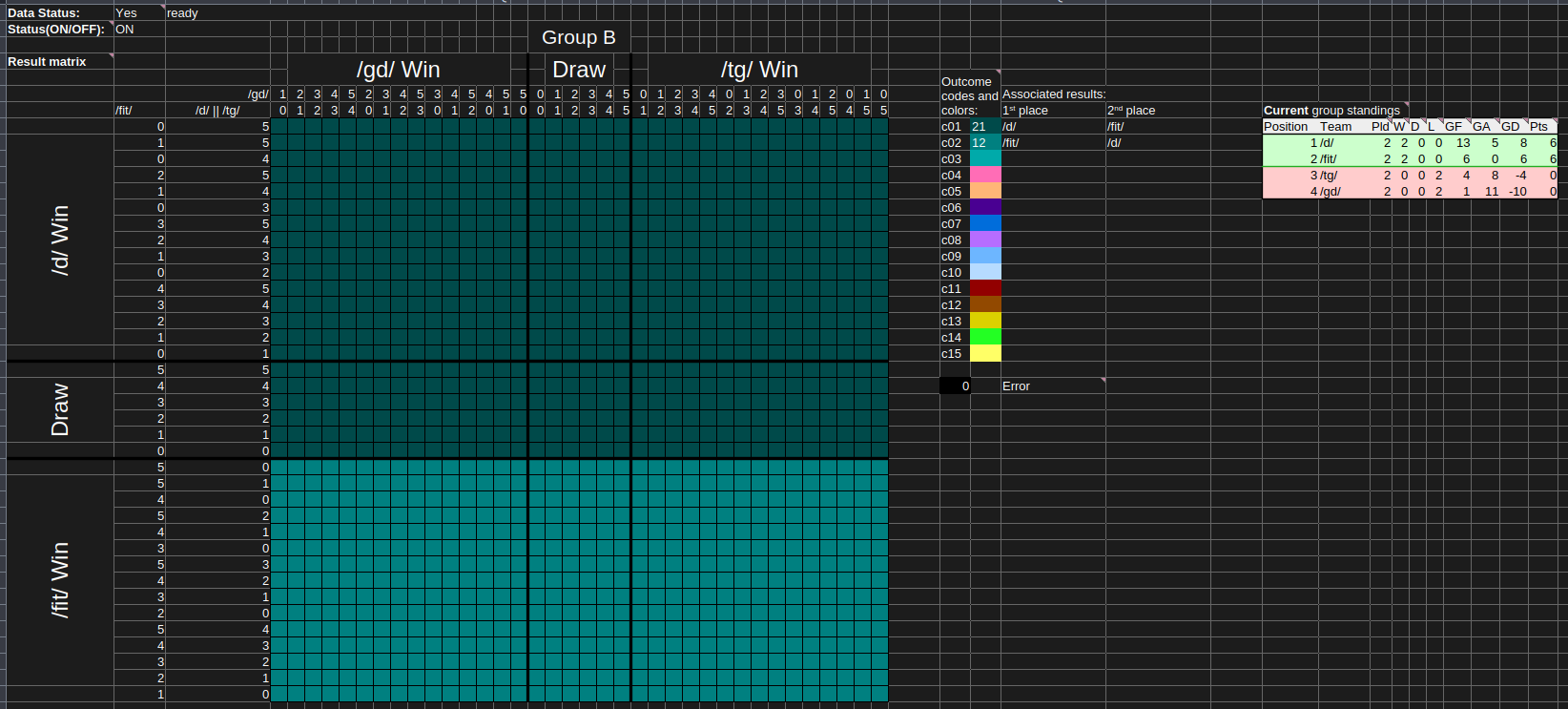
Task: Pick the teal c03 color swatch
Action: (x=985, y=159)
